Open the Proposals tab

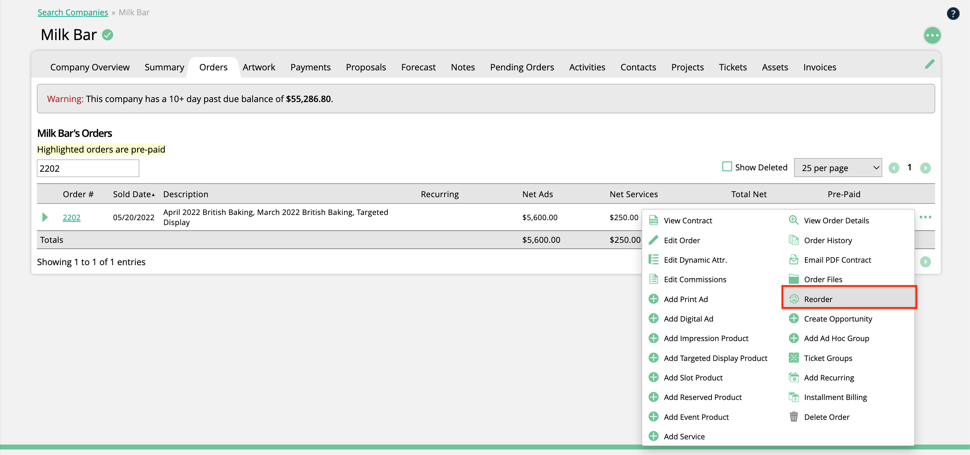coord(366,67)
